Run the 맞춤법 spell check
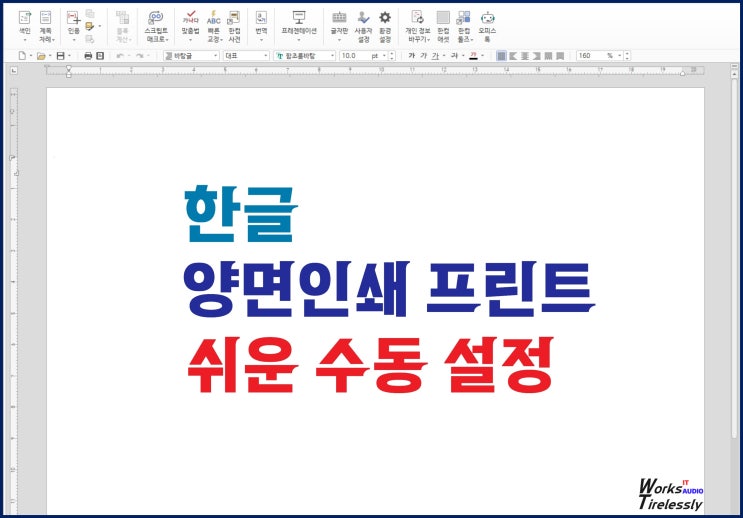Screen dimensions: 743x518 pos(190,25)
